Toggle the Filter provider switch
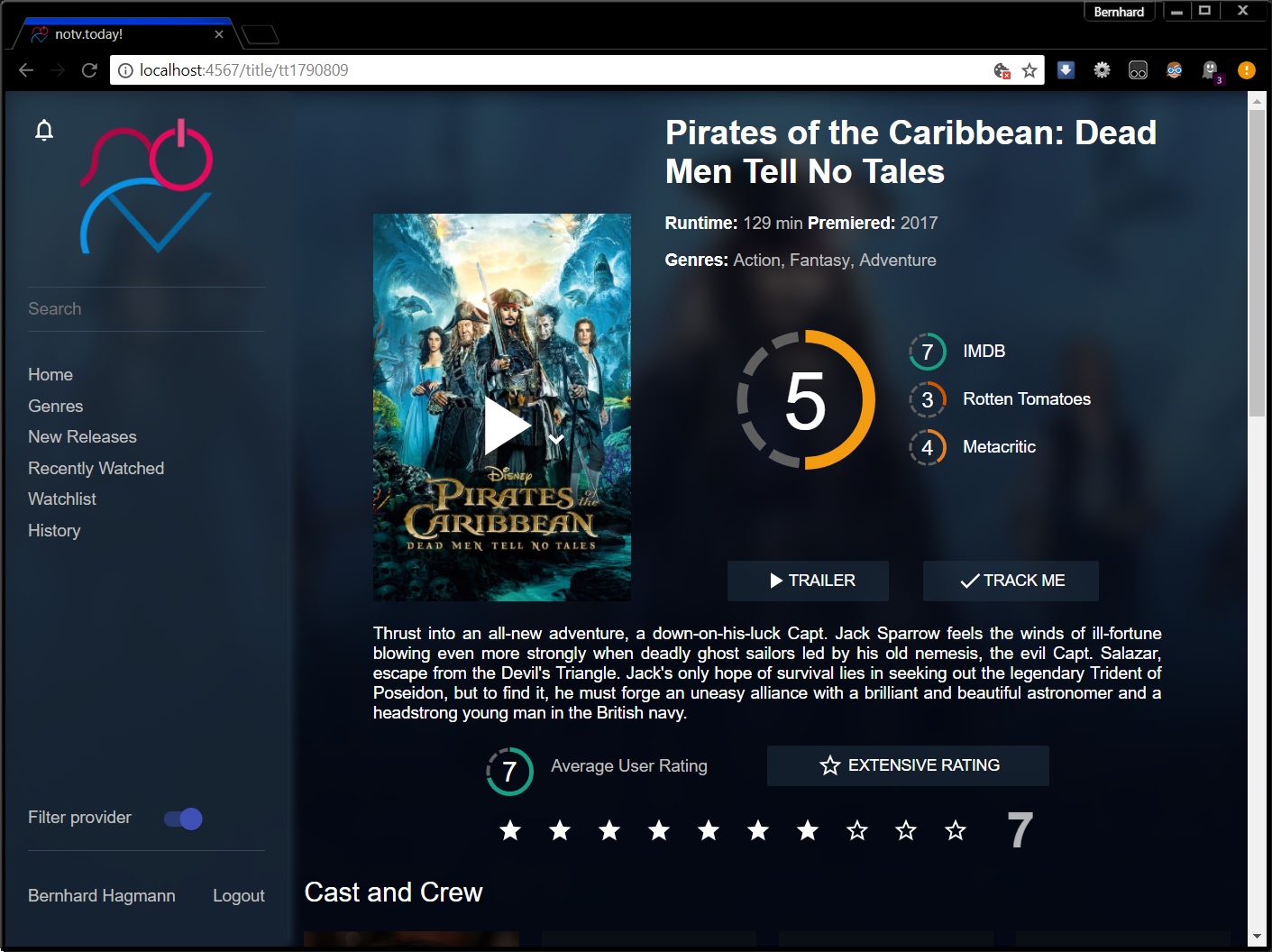 coord(183,819)
